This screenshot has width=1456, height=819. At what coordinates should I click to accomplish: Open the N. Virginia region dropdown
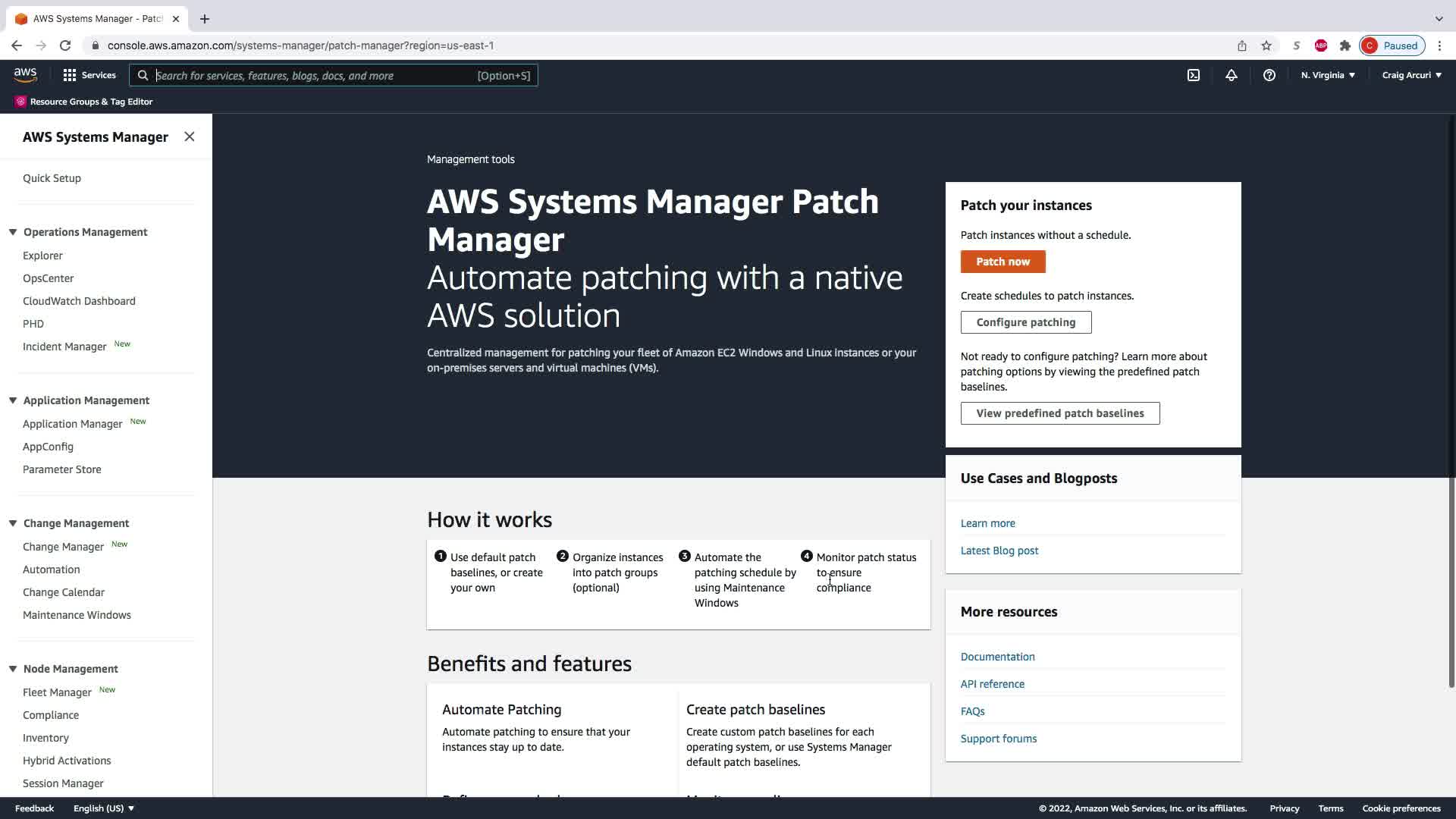[x=1328, y=75]
